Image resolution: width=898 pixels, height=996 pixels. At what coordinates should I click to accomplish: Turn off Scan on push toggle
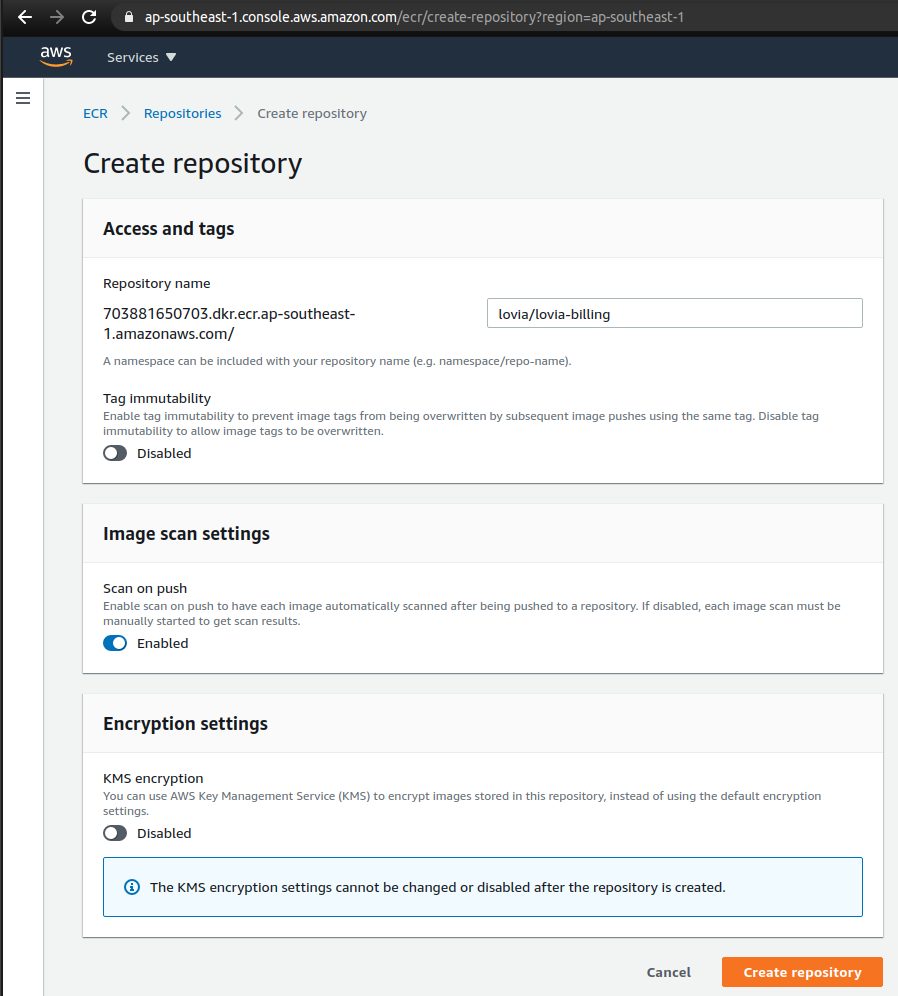[x=115, y=643]
